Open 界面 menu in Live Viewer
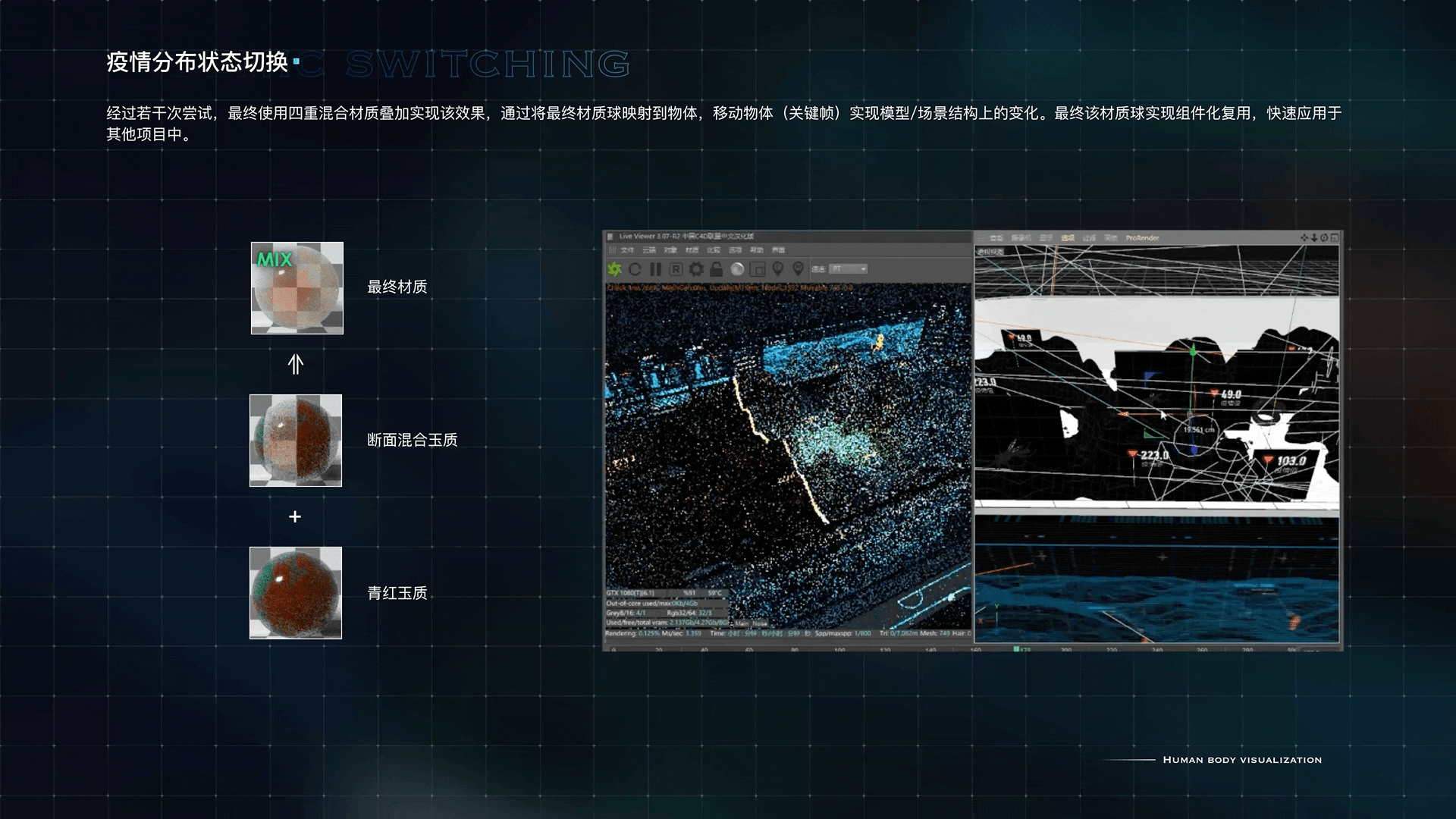The height and width of the screenshot is (819, 1456). click(778, 250)
